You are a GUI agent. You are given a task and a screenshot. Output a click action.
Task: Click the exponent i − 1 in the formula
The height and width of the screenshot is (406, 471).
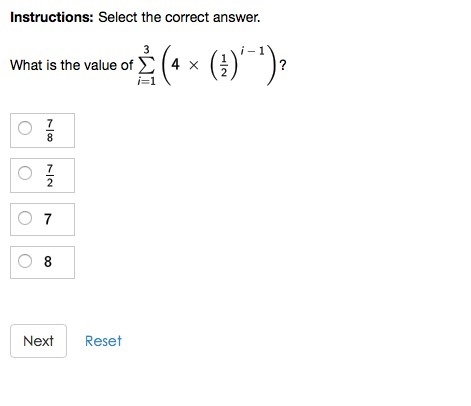click(252, 51)
